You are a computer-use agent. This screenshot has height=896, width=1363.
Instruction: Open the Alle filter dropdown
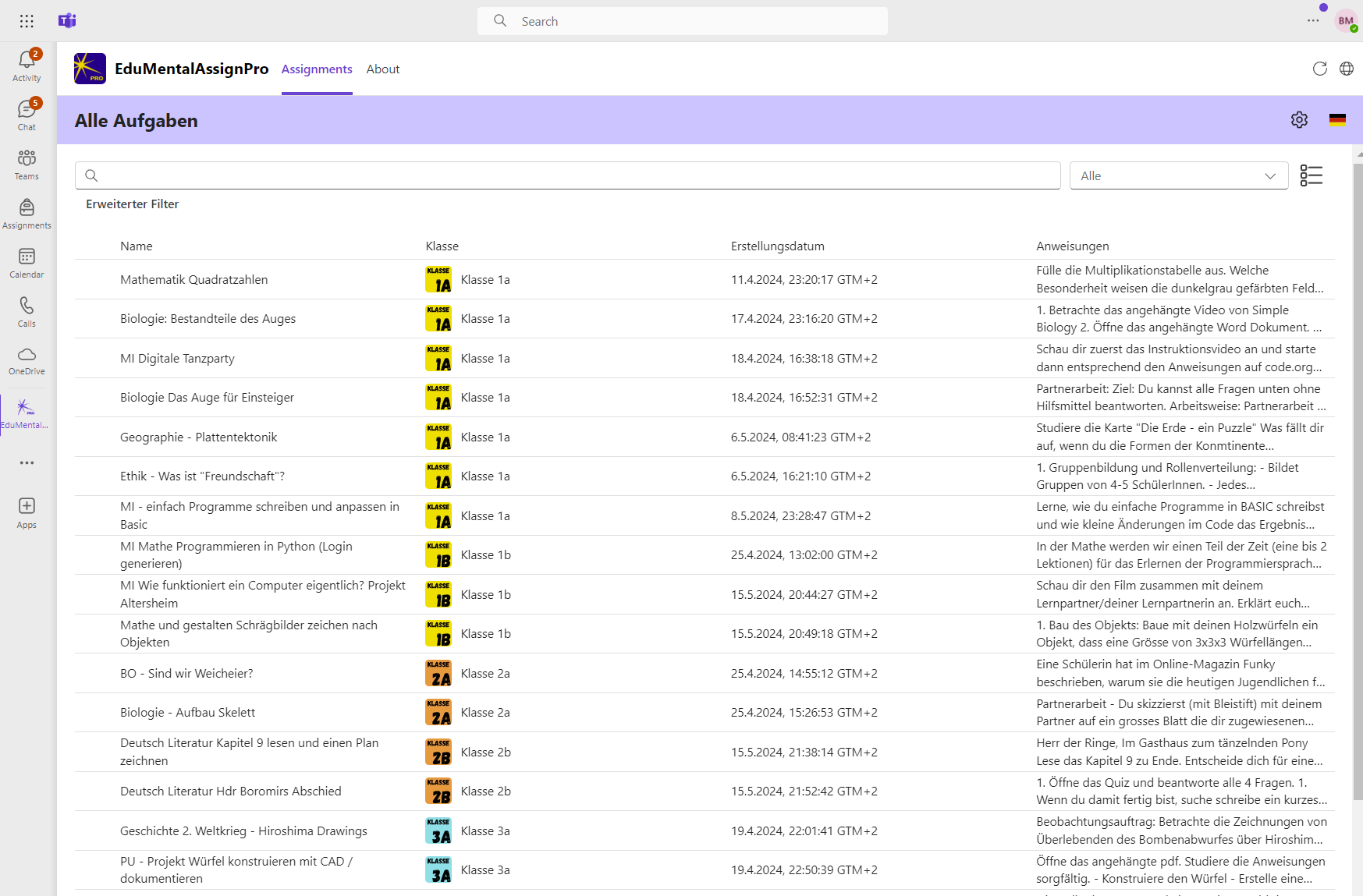[1178, 175]
